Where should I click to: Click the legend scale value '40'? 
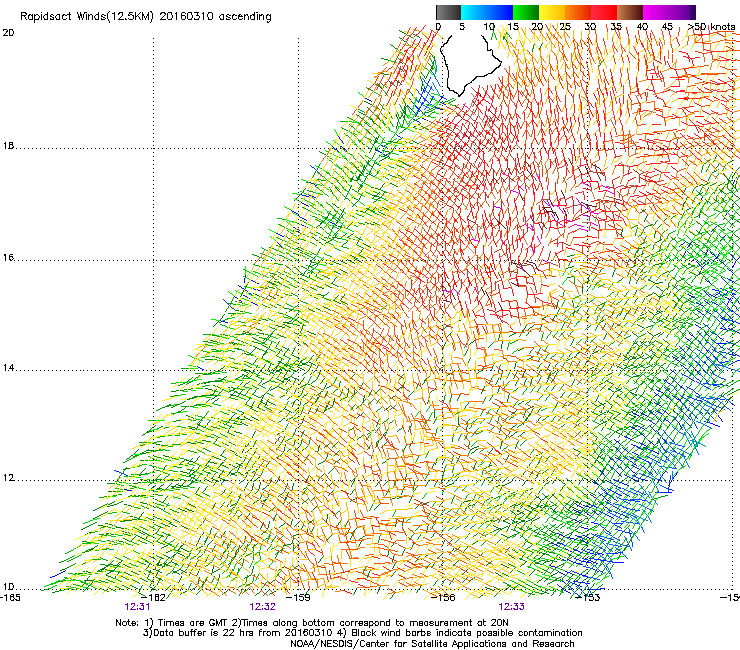click(642, 27)
